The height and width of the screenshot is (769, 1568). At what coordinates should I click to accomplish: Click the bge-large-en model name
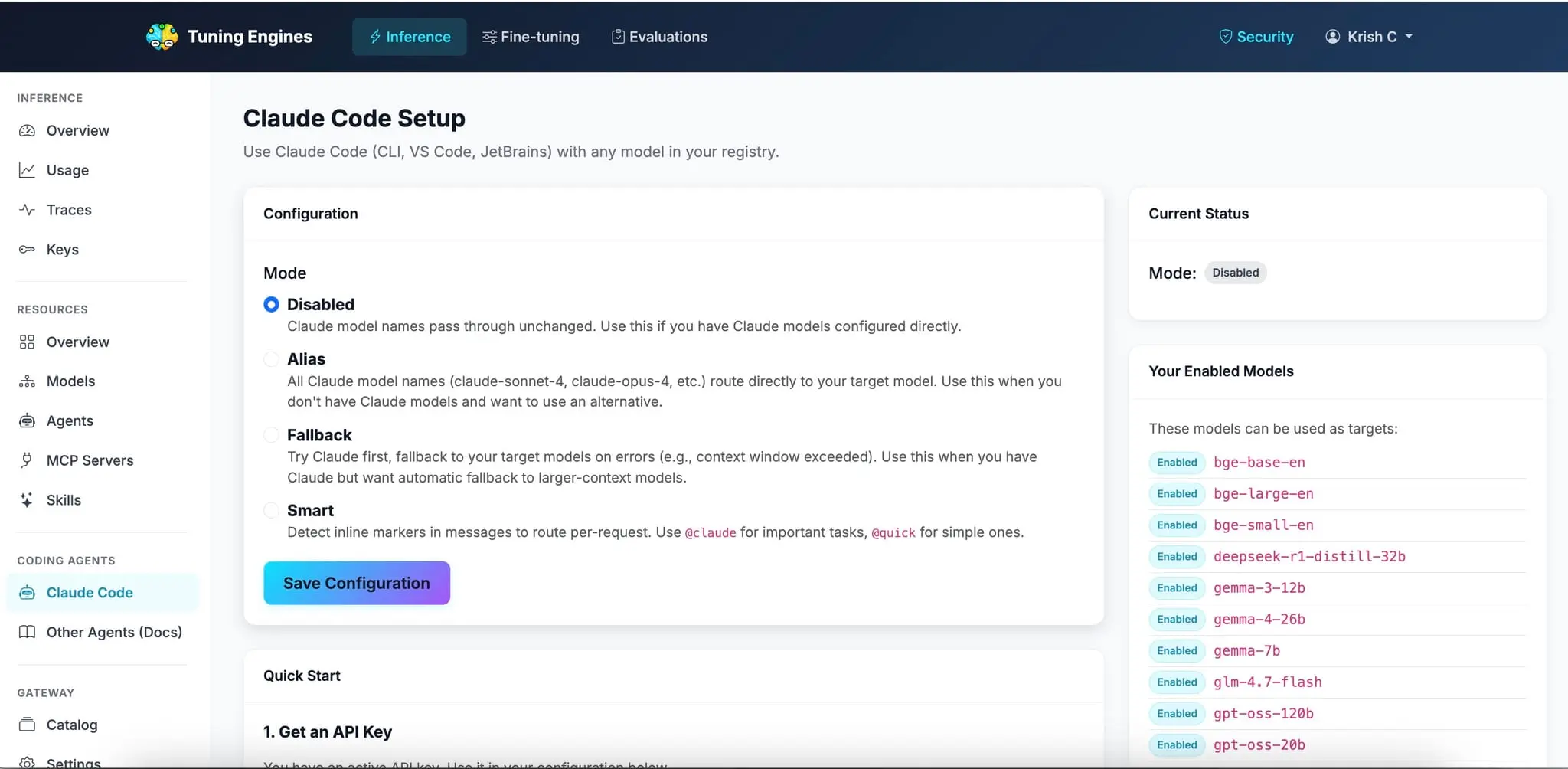click(1263, 494)
